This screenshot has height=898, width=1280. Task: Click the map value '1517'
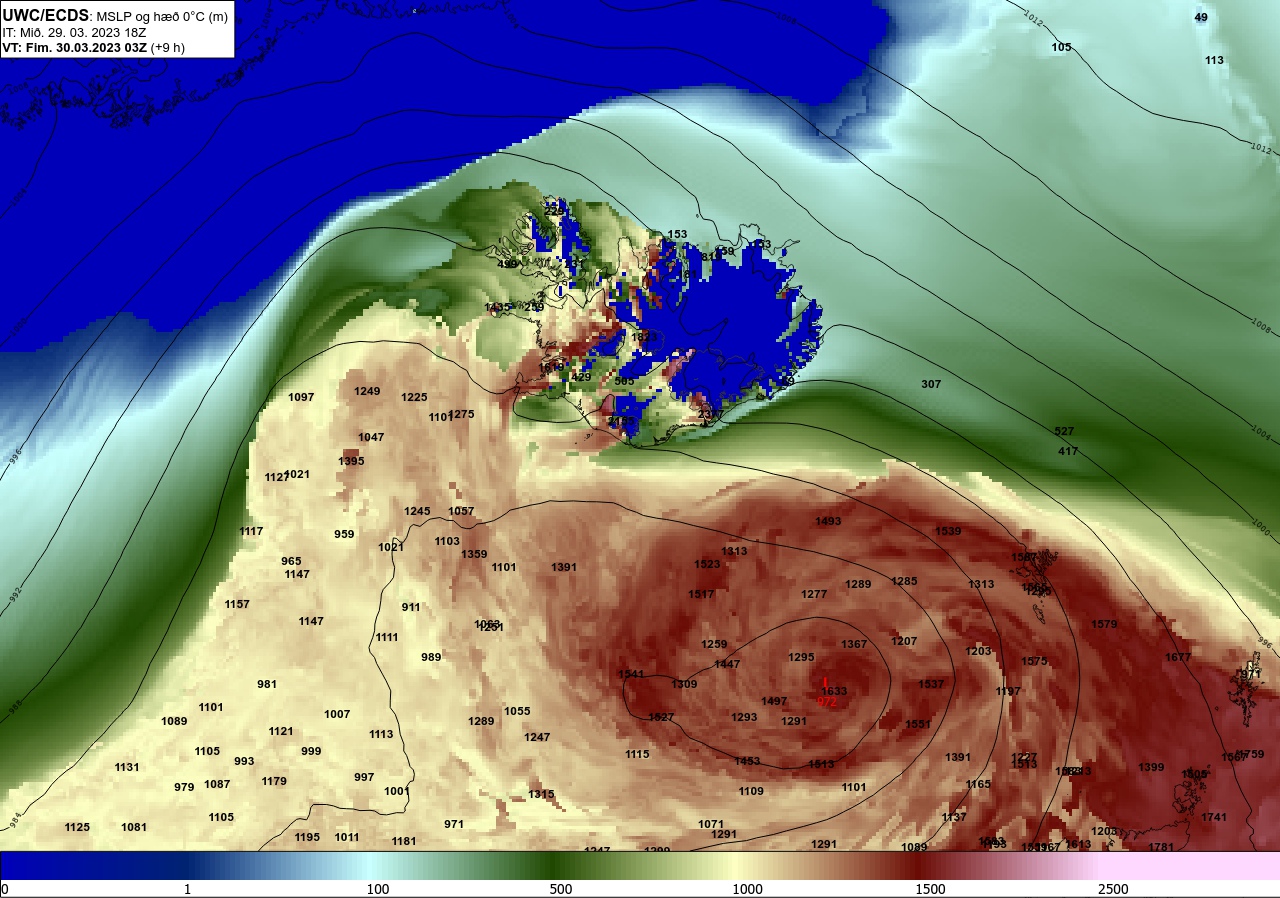701,594
